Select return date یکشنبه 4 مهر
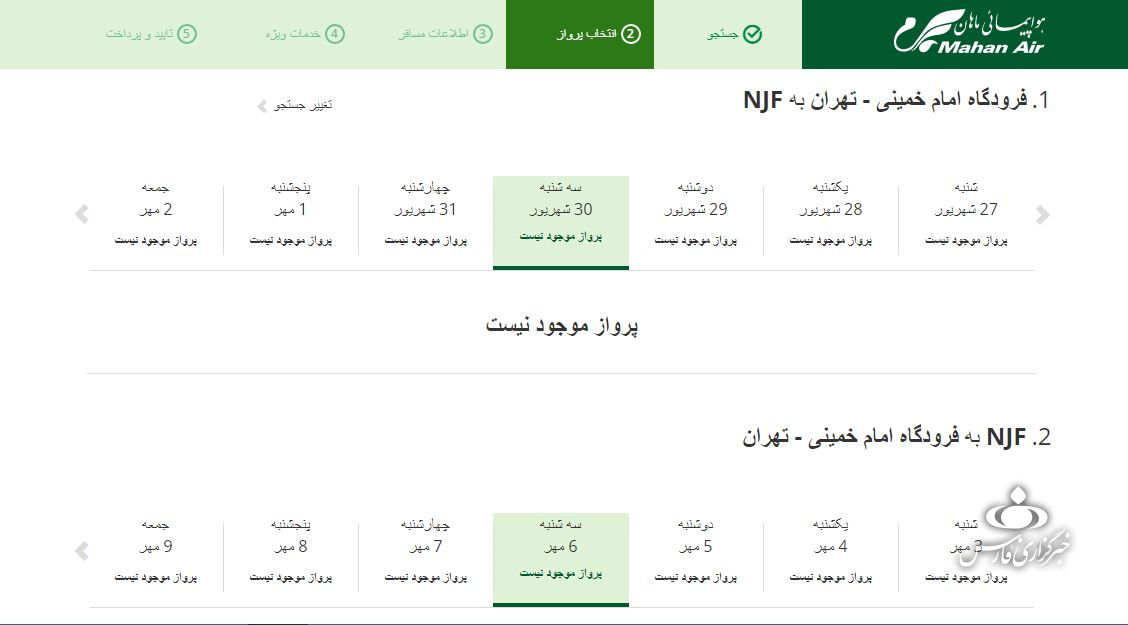 click(x=830, y=550)
